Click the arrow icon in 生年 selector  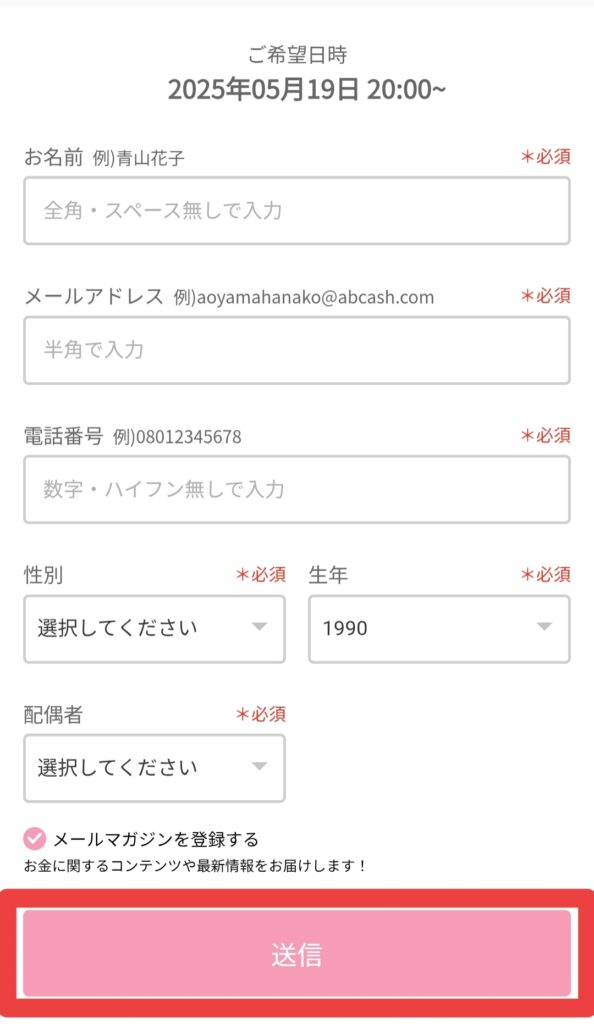coord(544,627)
